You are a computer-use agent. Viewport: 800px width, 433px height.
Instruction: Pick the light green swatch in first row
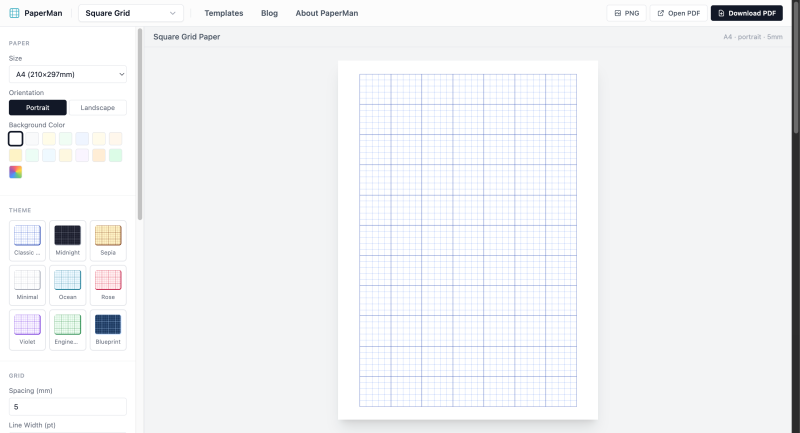[x=65, y=139]
